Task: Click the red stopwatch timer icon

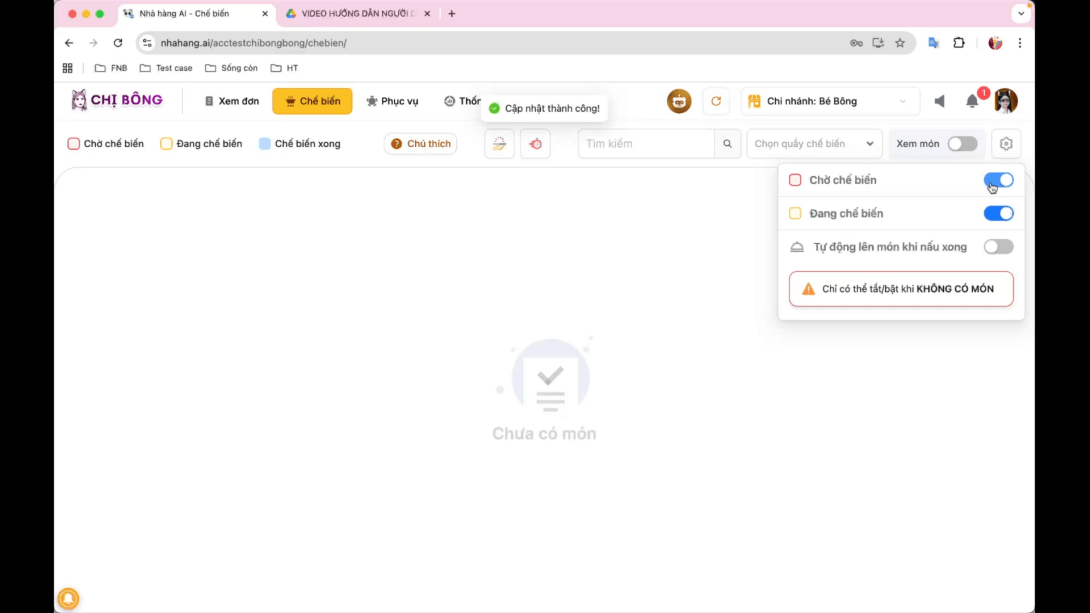Action: click(535, 144)
